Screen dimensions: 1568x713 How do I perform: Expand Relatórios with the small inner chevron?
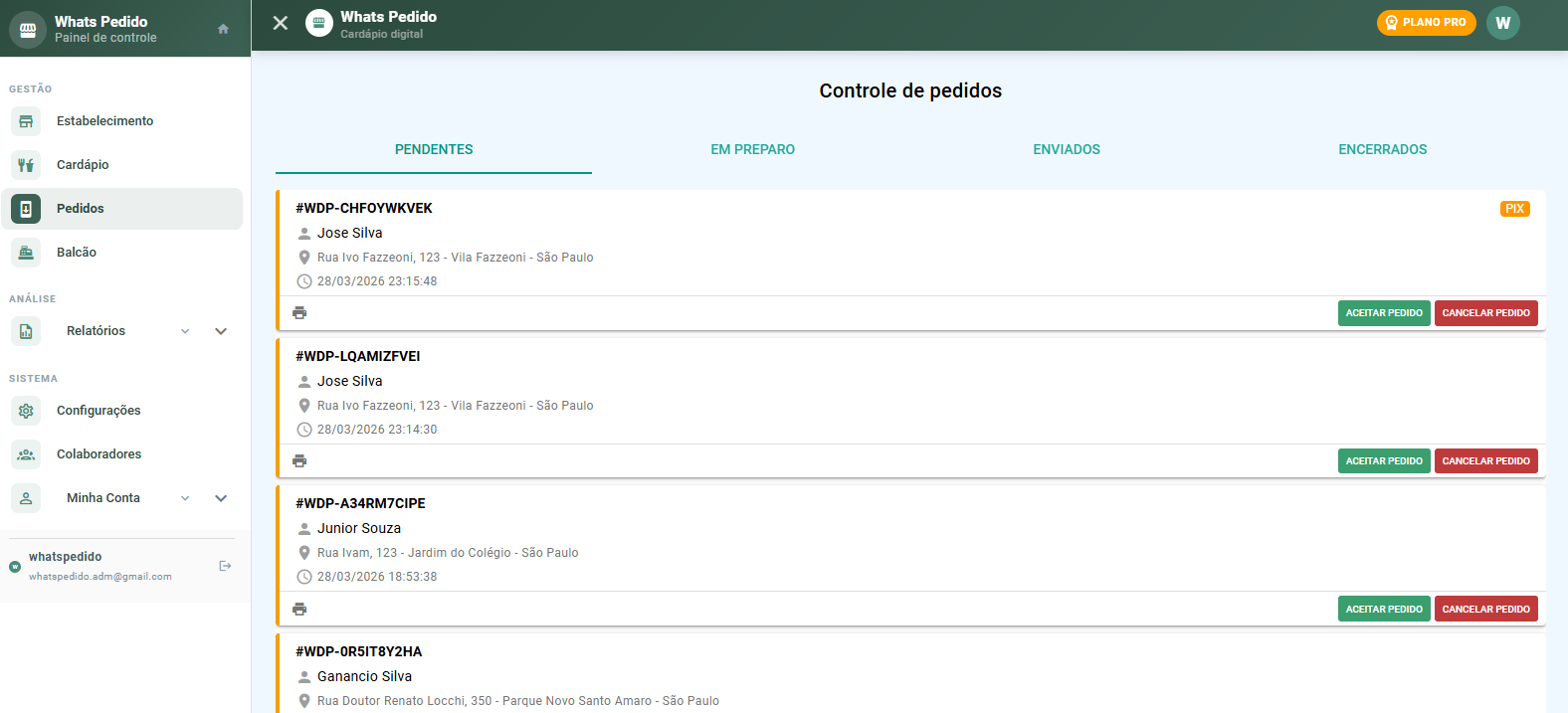tap(185, 331)
